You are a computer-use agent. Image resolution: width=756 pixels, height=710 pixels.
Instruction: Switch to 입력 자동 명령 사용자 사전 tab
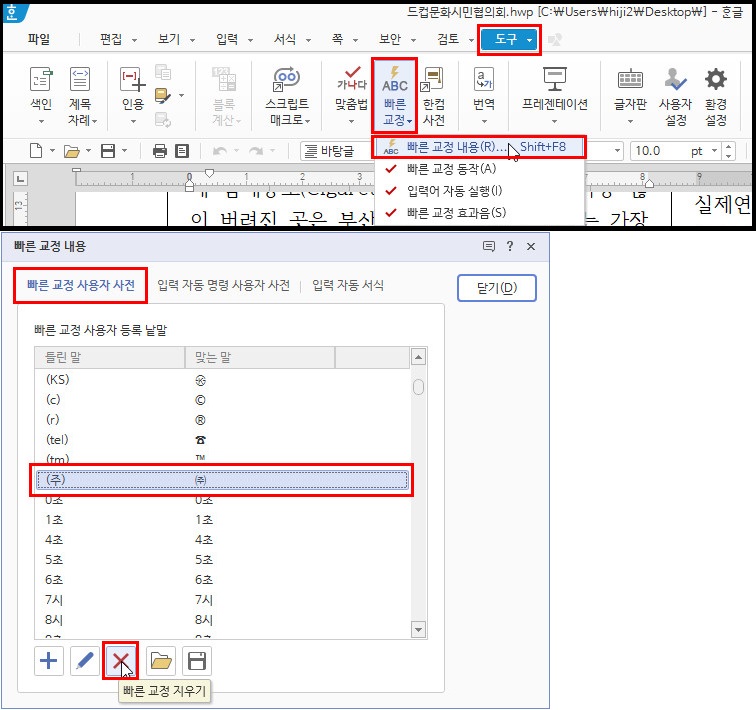(x=230, y=286)
